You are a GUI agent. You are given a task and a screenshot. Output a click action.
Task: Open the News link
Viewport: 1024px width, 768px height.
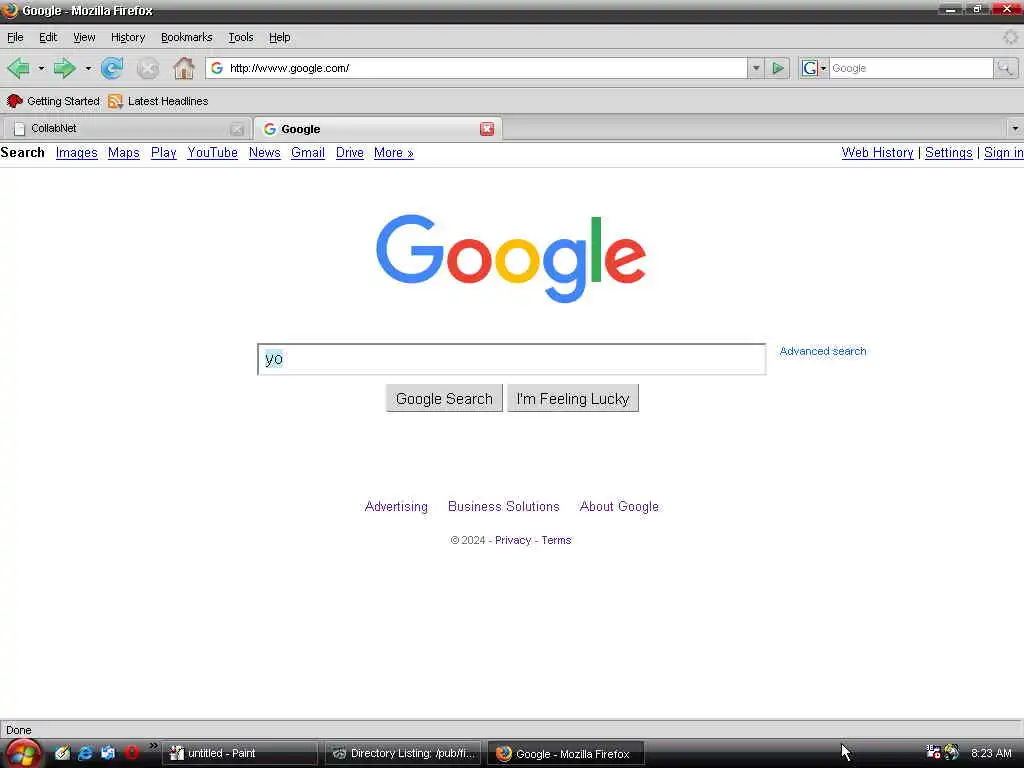point(264,153)
